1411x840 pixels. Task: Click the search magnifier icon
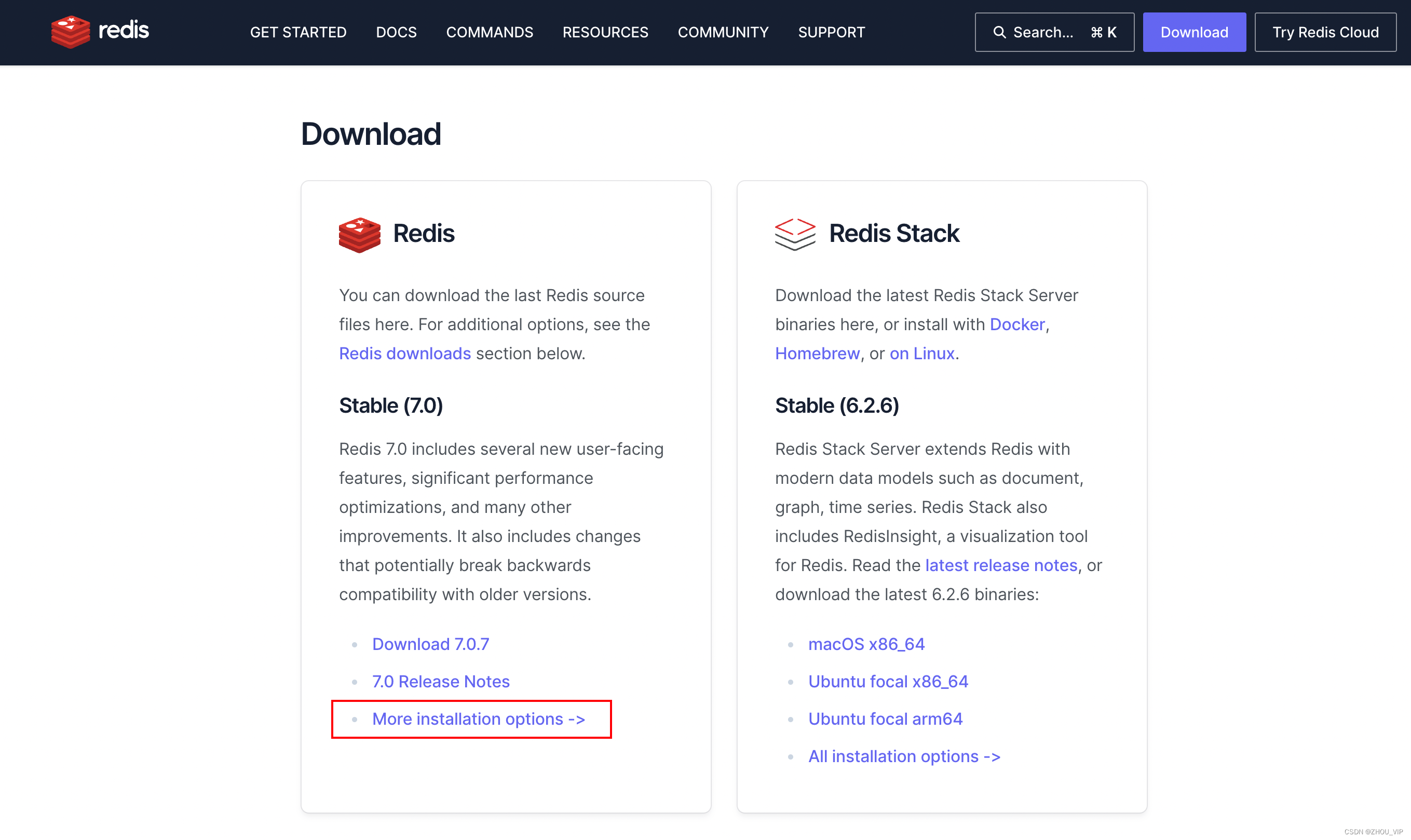coord(999,32)
